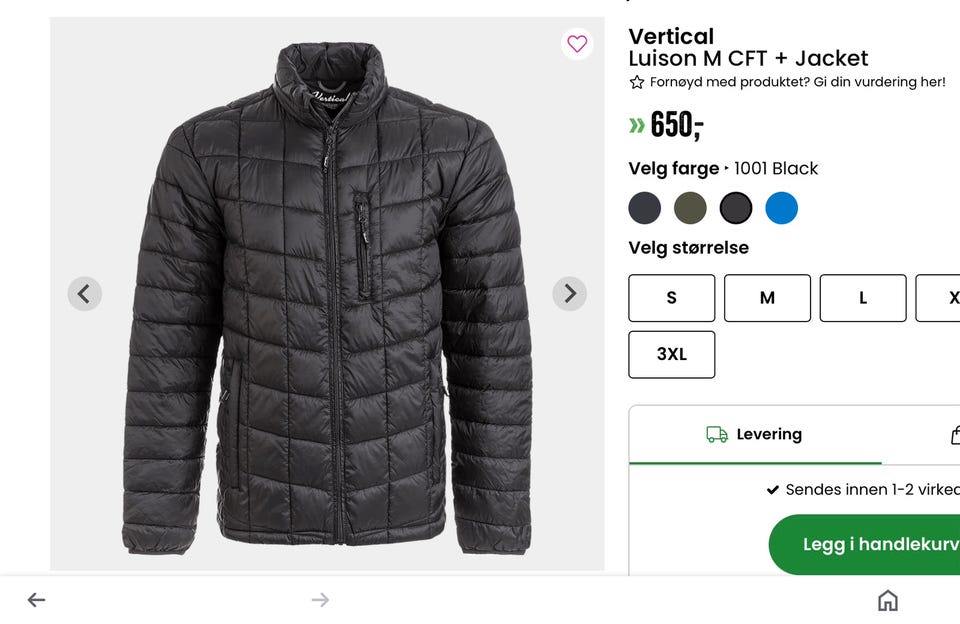Click the delivery truck icon
This screenshot has width=960, height=624.
coord(717,435)
